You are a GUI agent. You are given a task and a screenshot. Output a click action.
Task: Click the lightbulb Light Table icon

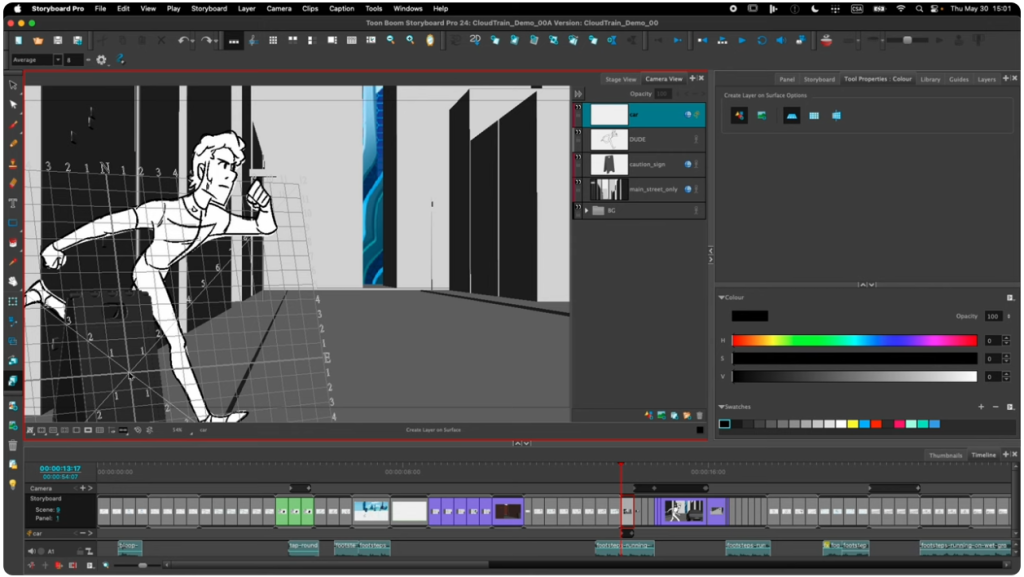[13, 484]
